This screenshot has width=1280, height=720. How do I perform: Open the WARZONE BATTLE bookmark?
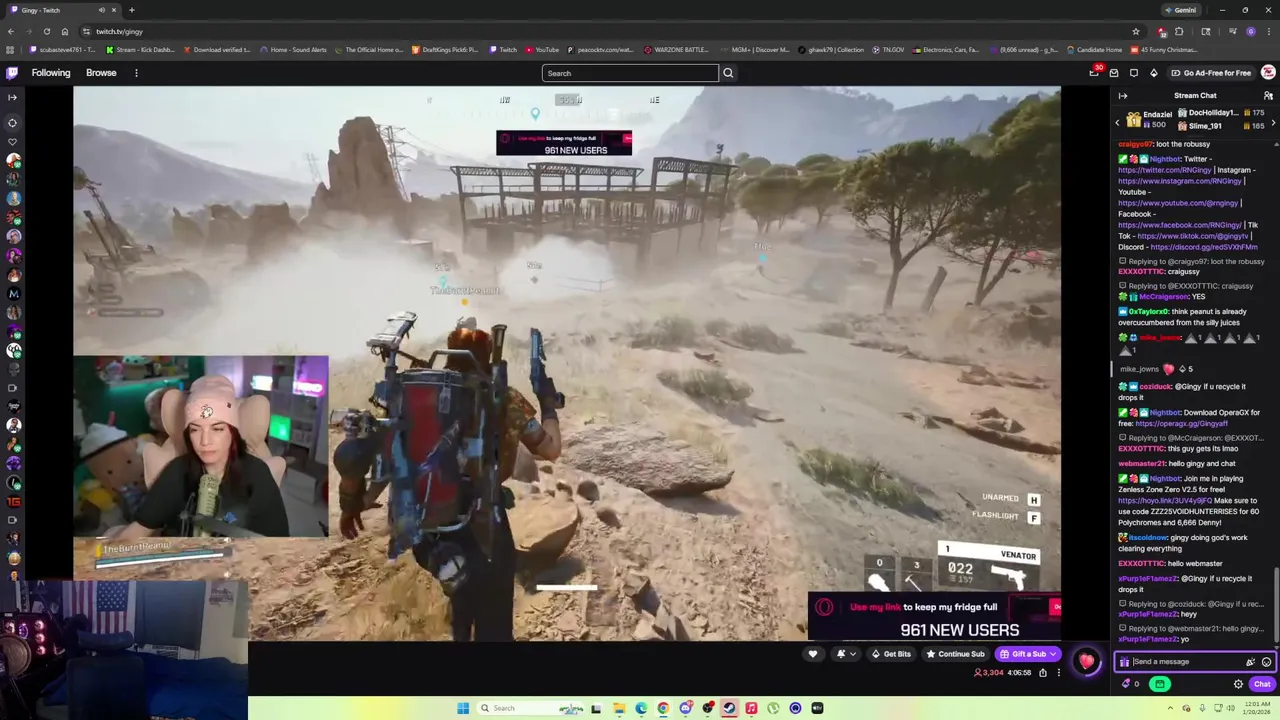(676, 50)
